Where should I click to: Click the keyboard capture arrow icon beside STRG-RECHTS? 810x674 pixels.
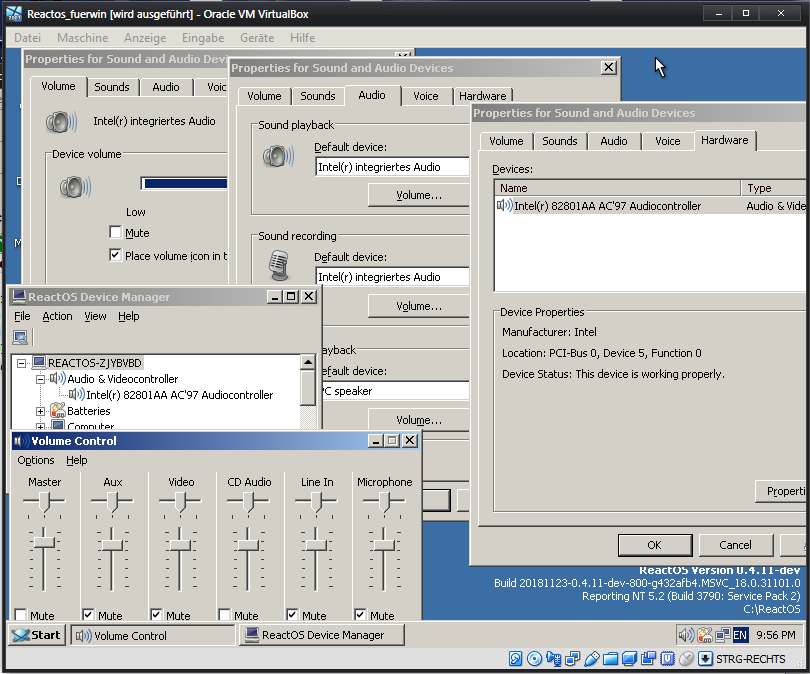pos(705,659)
